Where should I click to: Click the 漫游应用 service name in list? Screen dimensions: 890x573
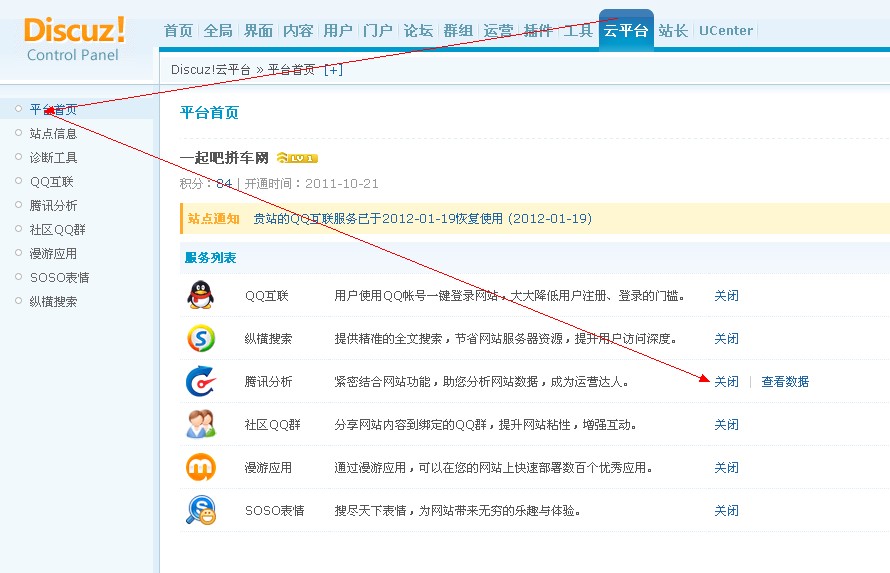point(268,467)
